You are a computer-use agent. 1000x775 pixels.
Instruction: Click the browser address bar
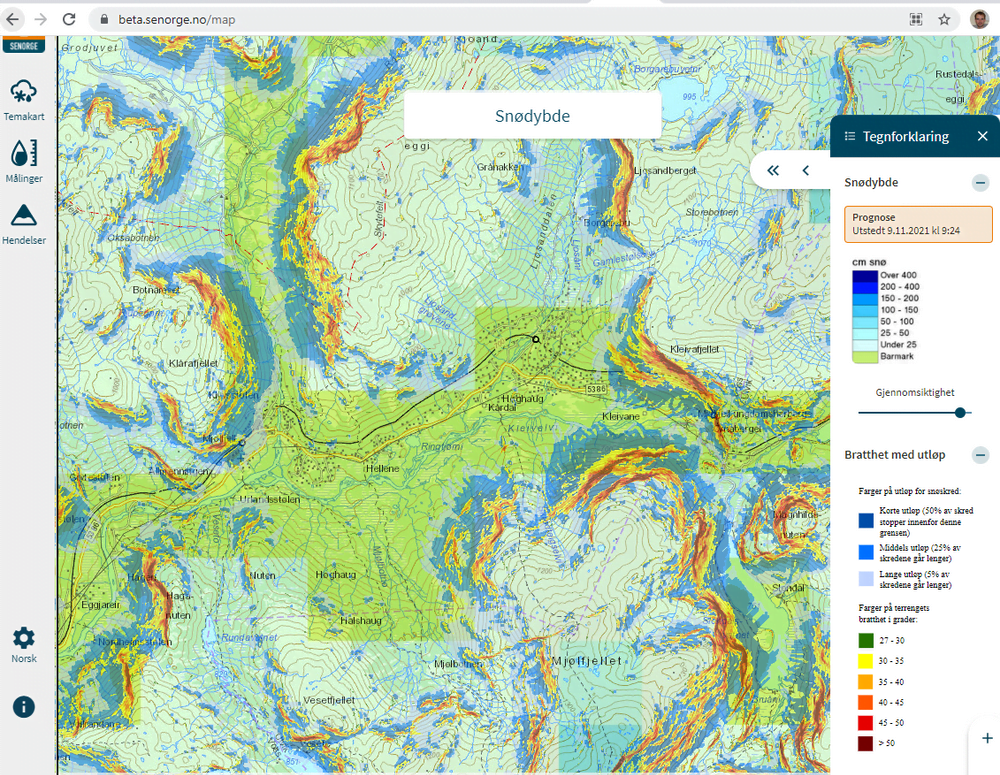coord(500,19)
